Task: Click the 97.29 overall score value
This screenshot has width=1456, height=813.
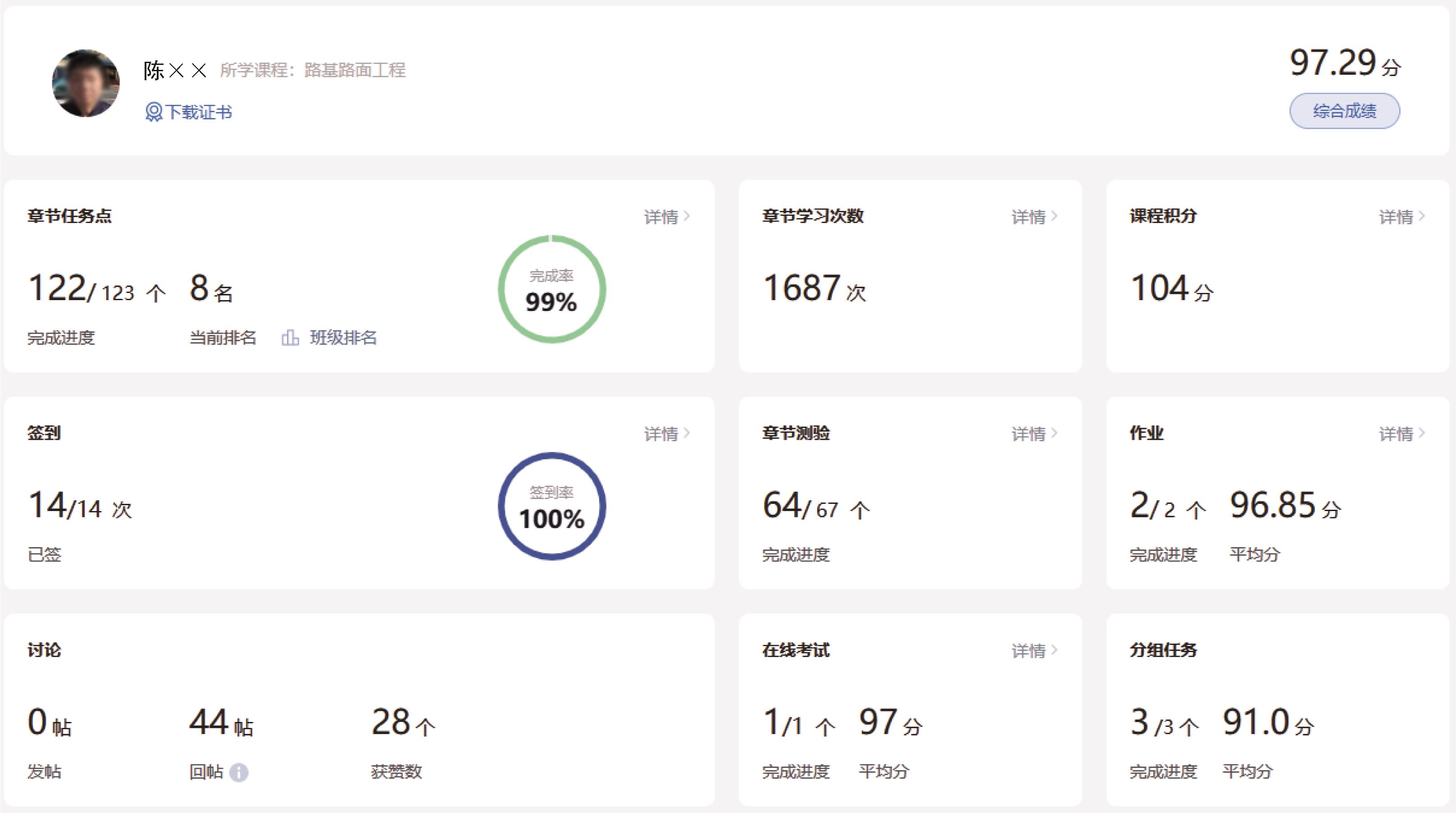Action: (x=1333, y=62)
